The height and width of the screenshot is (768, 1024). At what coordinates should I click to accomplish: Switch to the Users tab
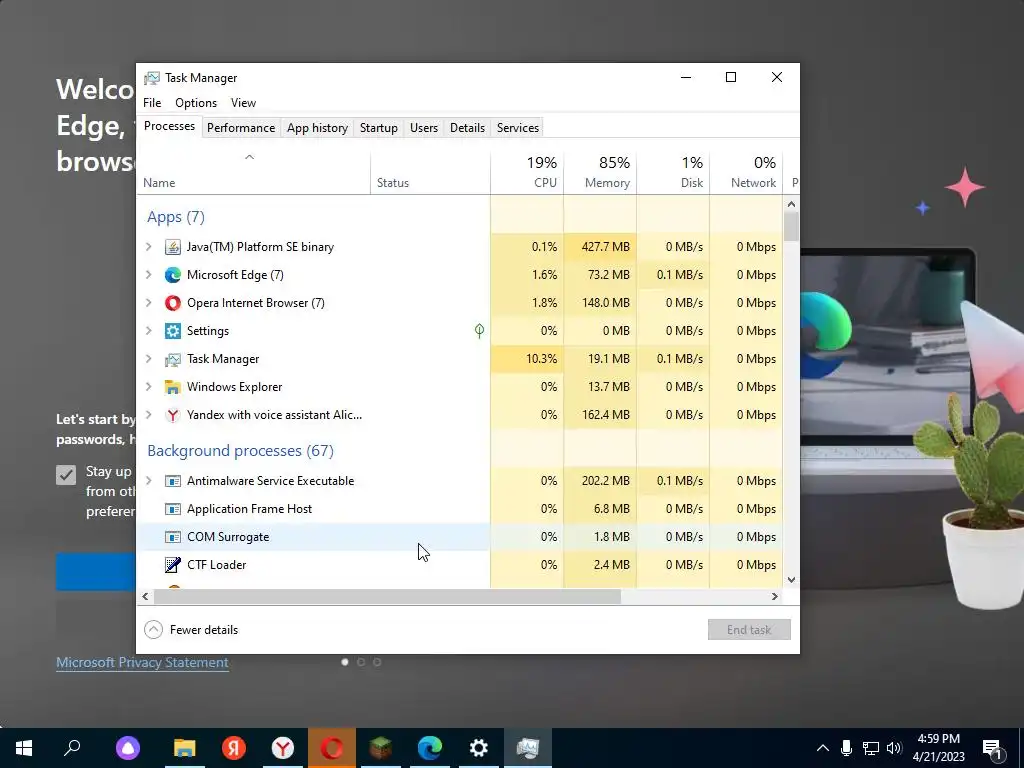coord(424,128)
